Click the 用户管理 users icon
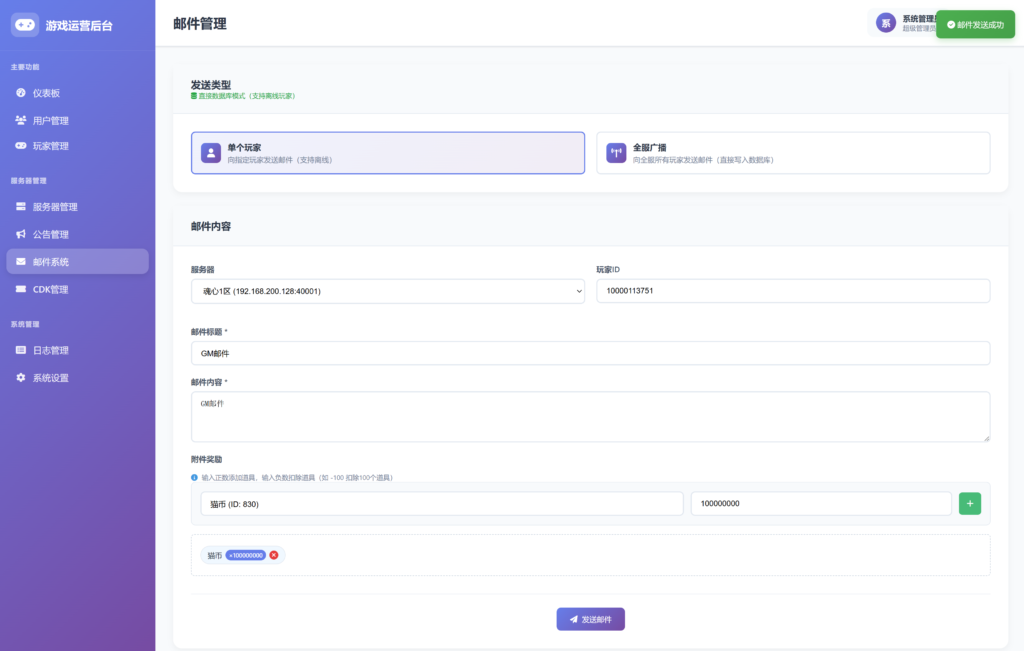 [21, 120]
